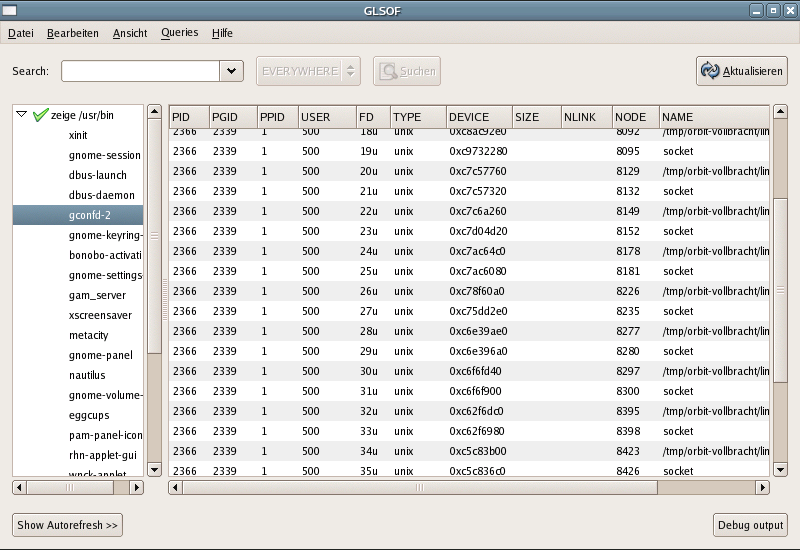
Task: Click inside the Search text field
Action: [140, 71]
